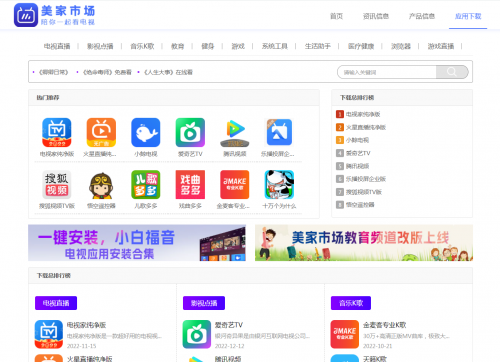This screenshot has height=362, width=500.
Task: Open the hot keyword link ending in 免费看
Action: coord(107,72)
